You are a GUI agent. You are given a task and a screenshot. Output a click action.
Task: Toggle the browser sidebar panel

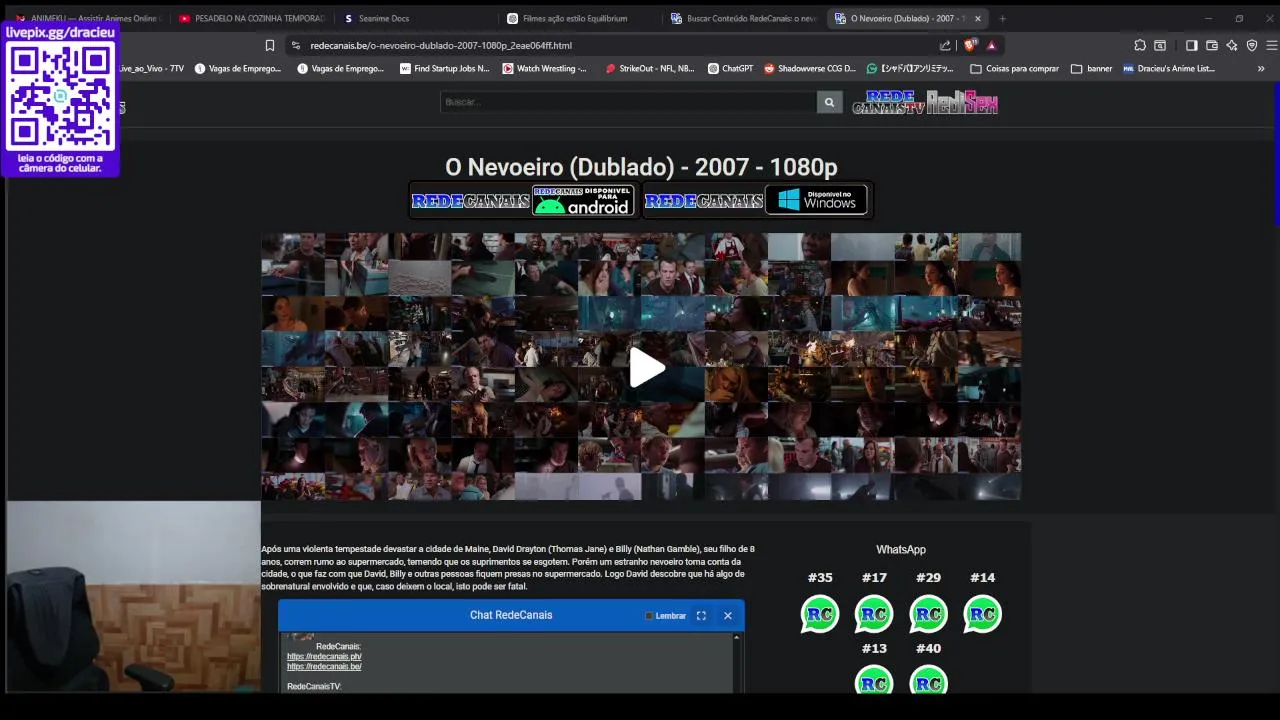coord(1192,45)
